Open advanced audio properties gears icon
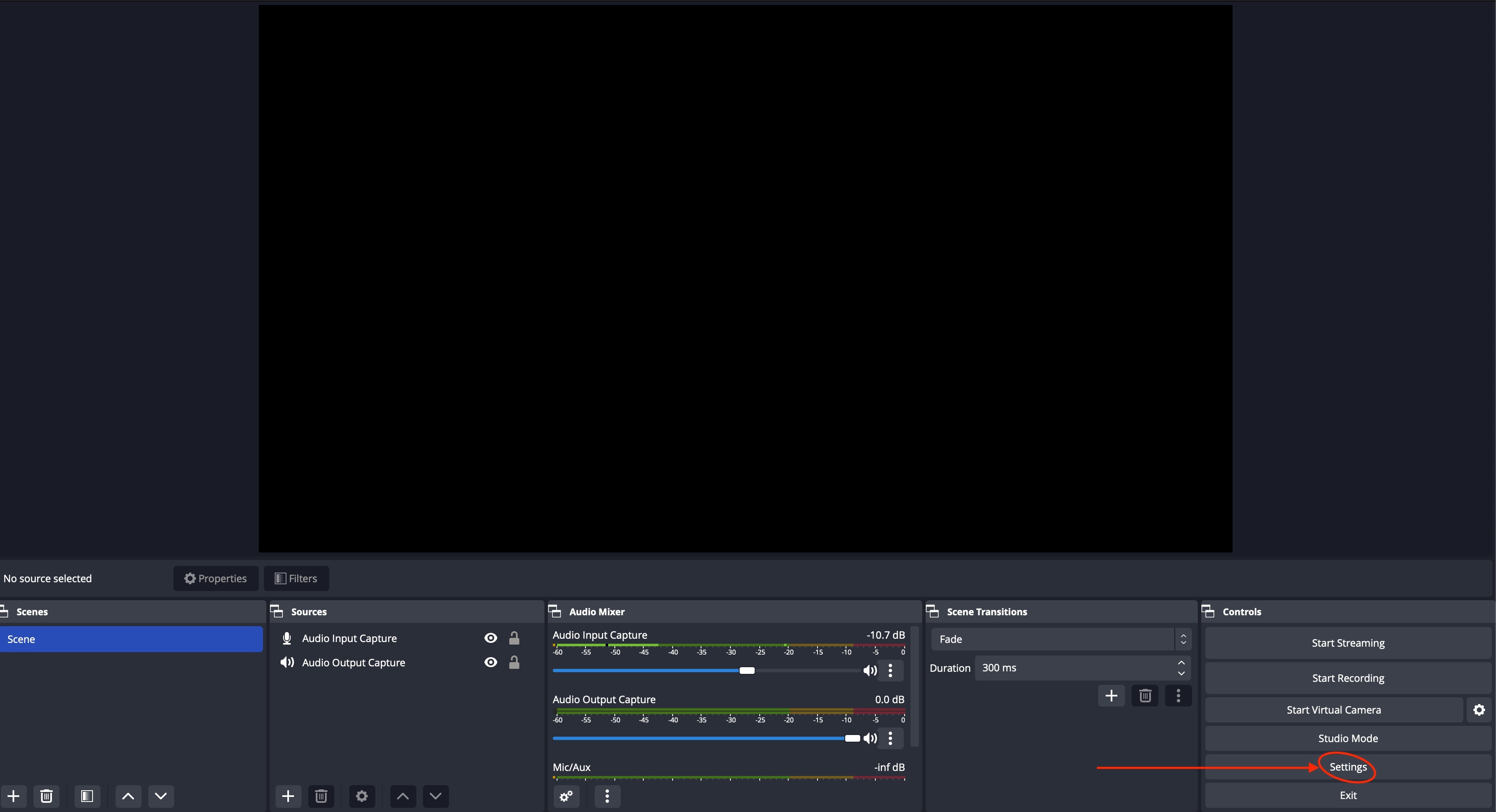This screenshot has width=1496, height=812. coord(566,796)
